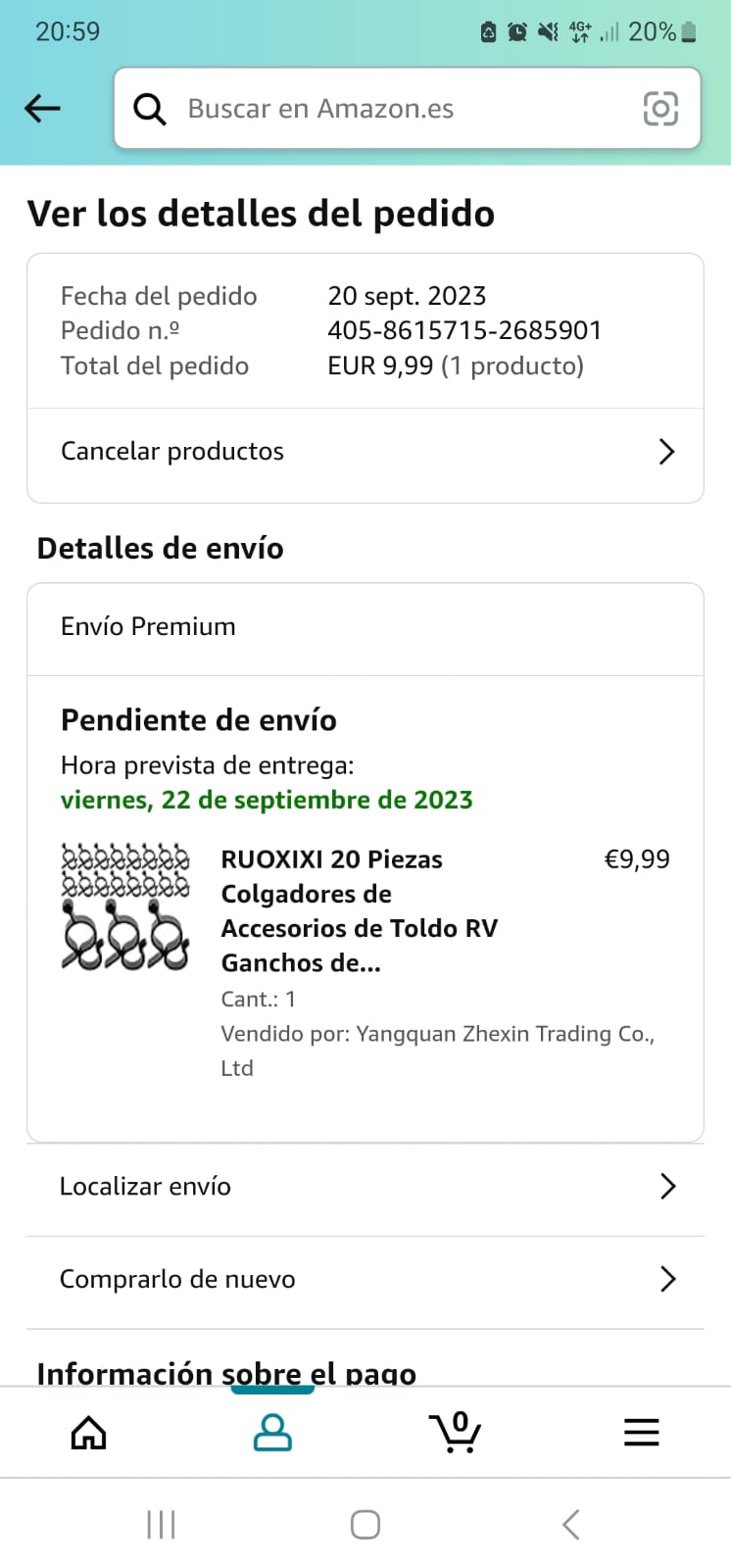The image size is (731, 1568).
Task: Expand the Cancelar productos chevron
Action: (x=667, y=452)
